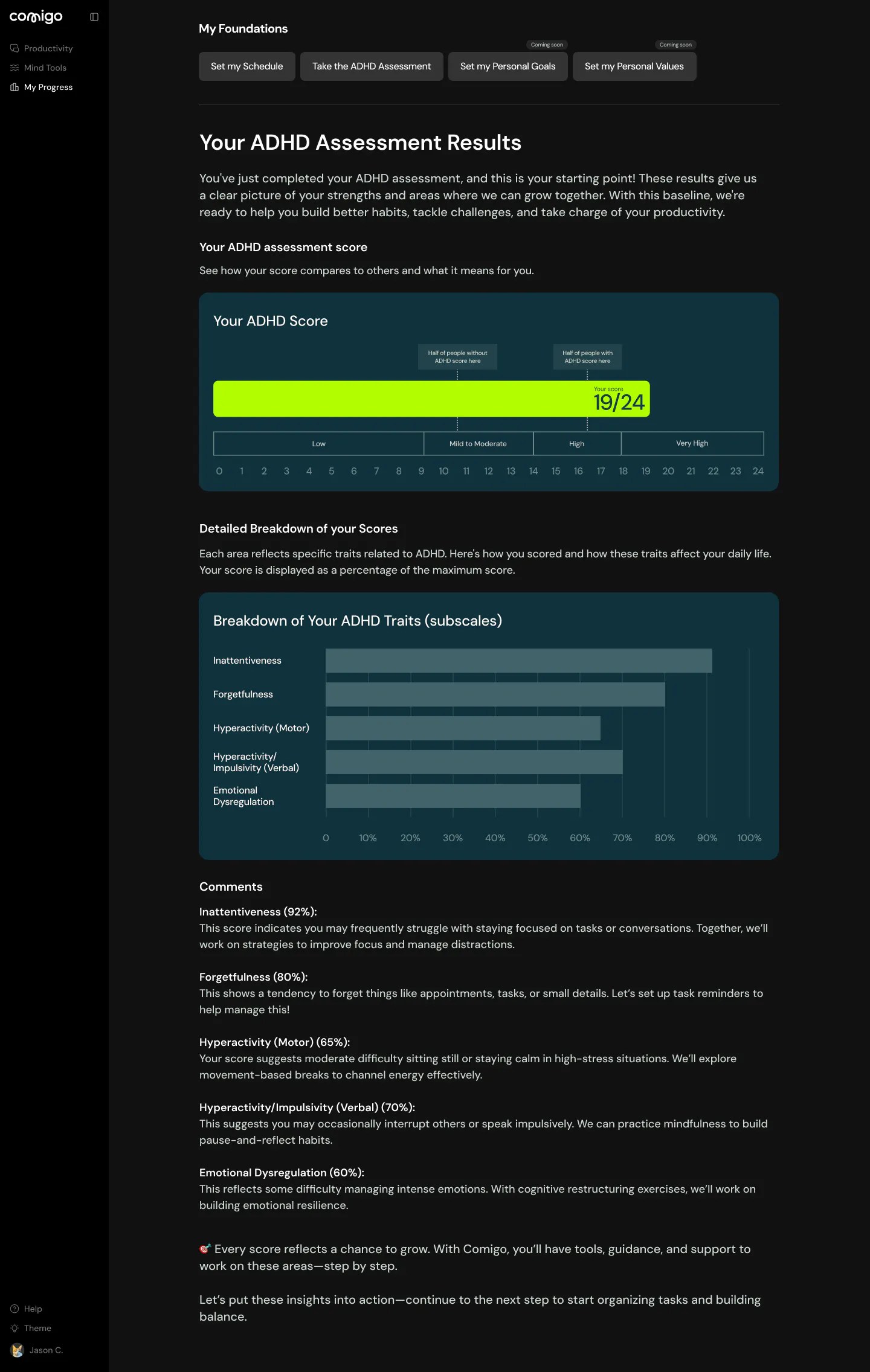This screenshot has width=870, height=1372.
Task: Click the 'Comments' heading
Action: (x=231, y=886)
